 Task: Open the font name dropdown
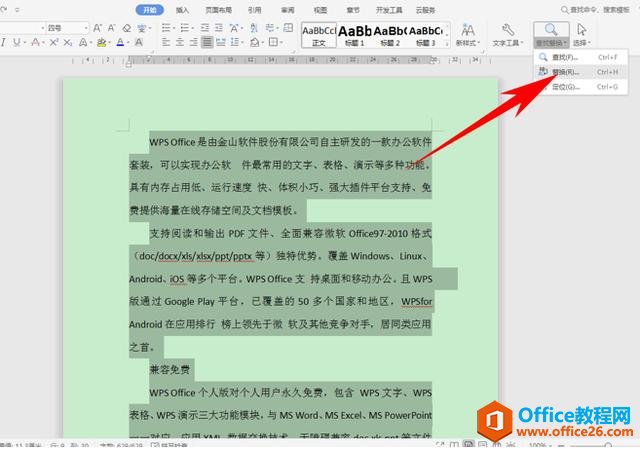[43, 28]
